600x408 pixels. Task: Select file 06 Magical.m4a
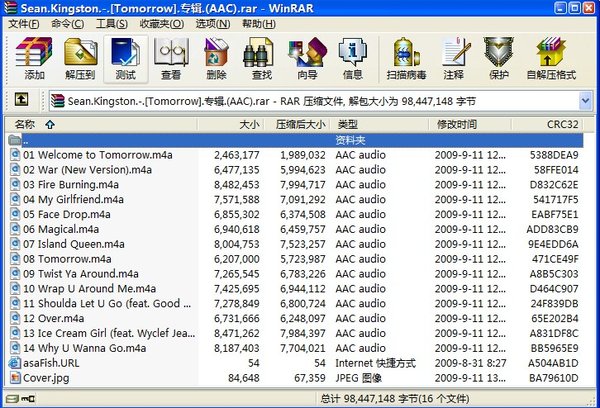[x=61, y=229]
